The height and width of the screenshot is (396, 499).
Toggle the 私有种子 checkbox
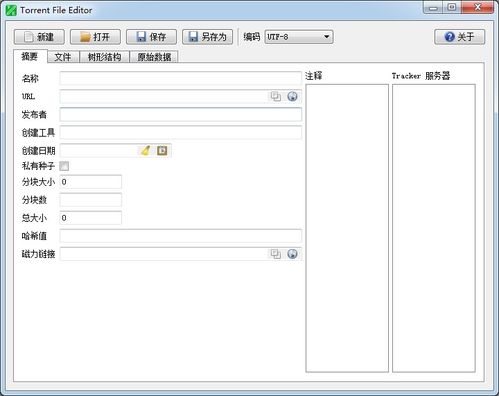64,166
